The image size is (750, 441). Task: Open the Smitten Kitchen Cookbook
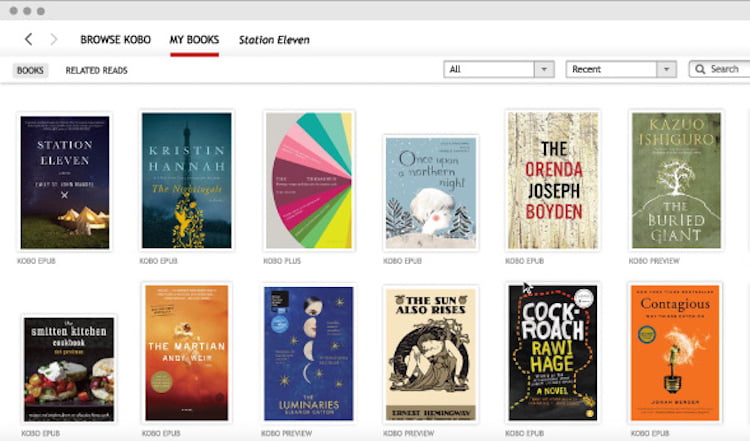point(69,369)
